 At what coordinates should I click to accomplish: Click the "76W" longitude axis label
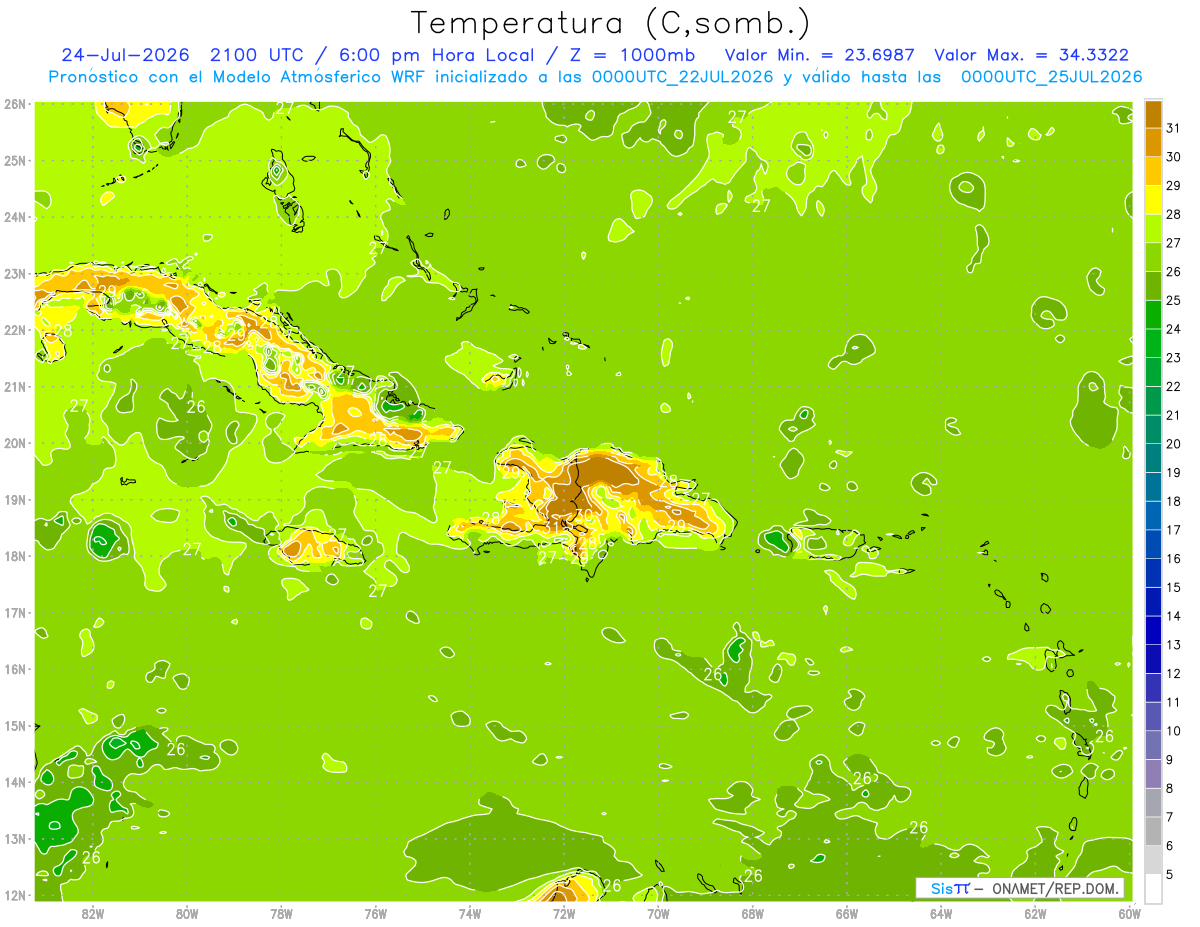pos(376,914)
